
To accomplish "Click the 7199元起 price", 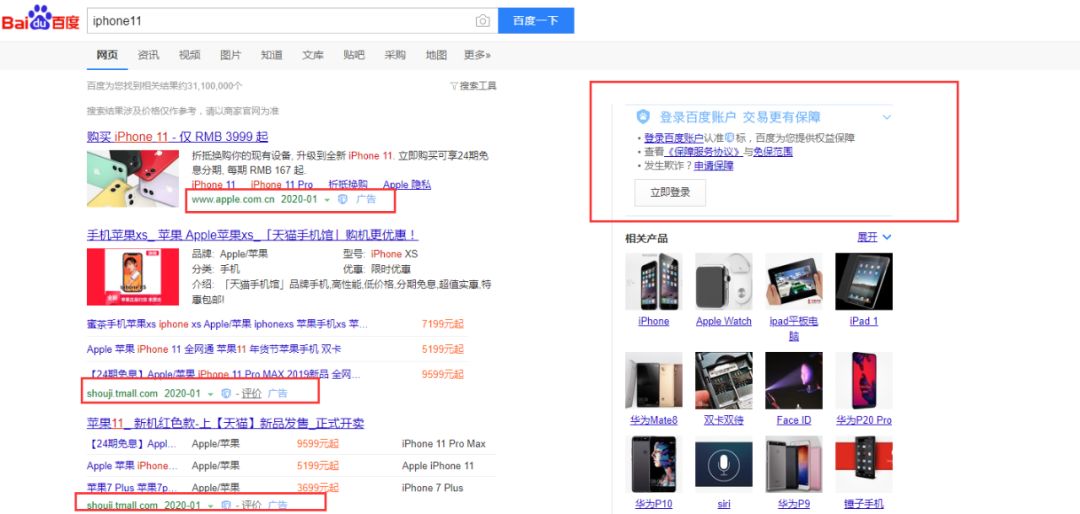I will point(443,324).
